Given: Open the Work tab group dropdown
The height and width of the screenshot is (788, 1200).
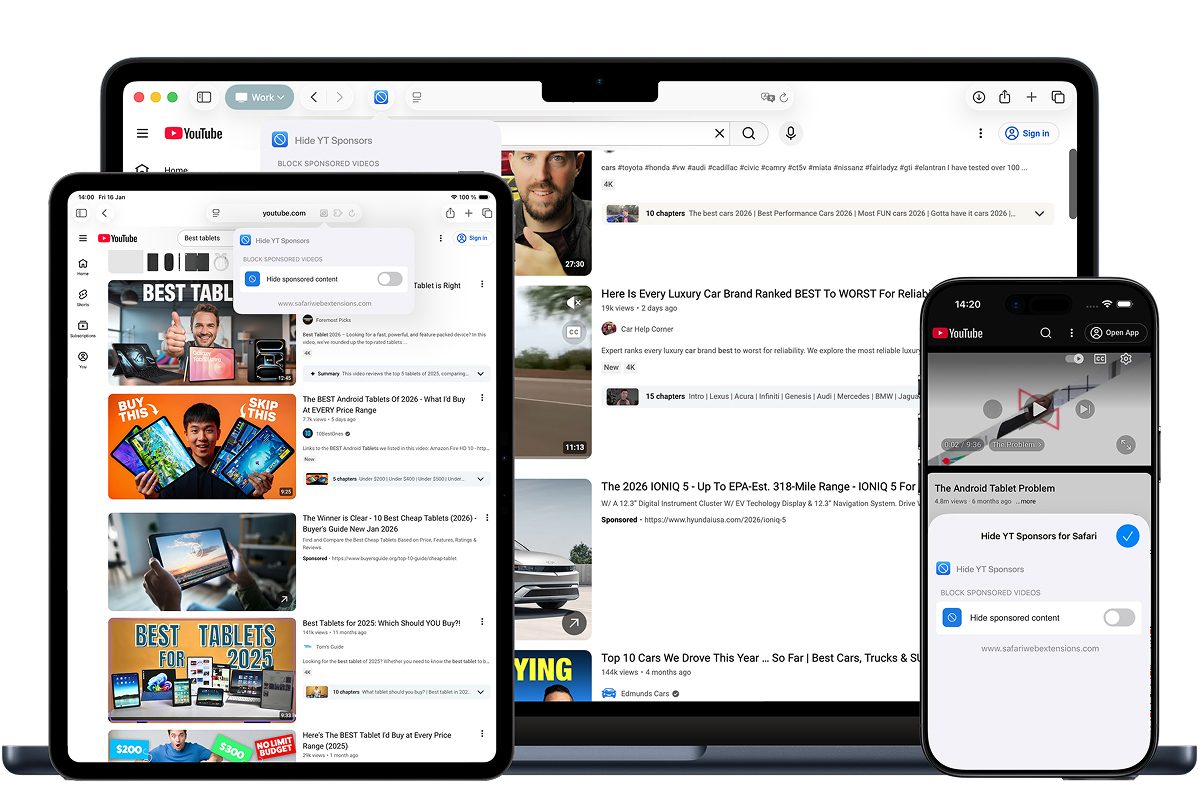Looking at the screenshot, I should click(259, 97).
